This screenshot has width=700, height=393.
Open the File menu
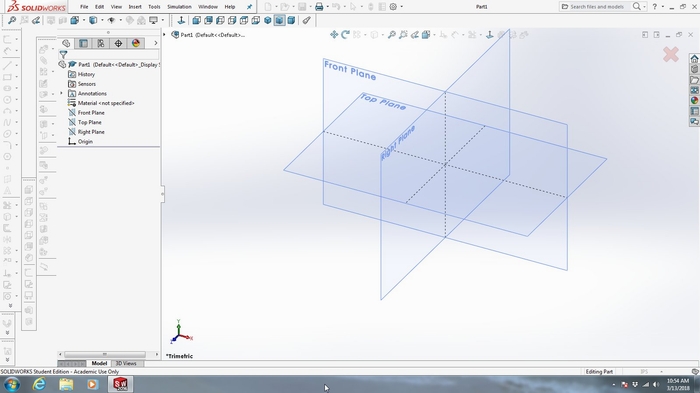84,7
